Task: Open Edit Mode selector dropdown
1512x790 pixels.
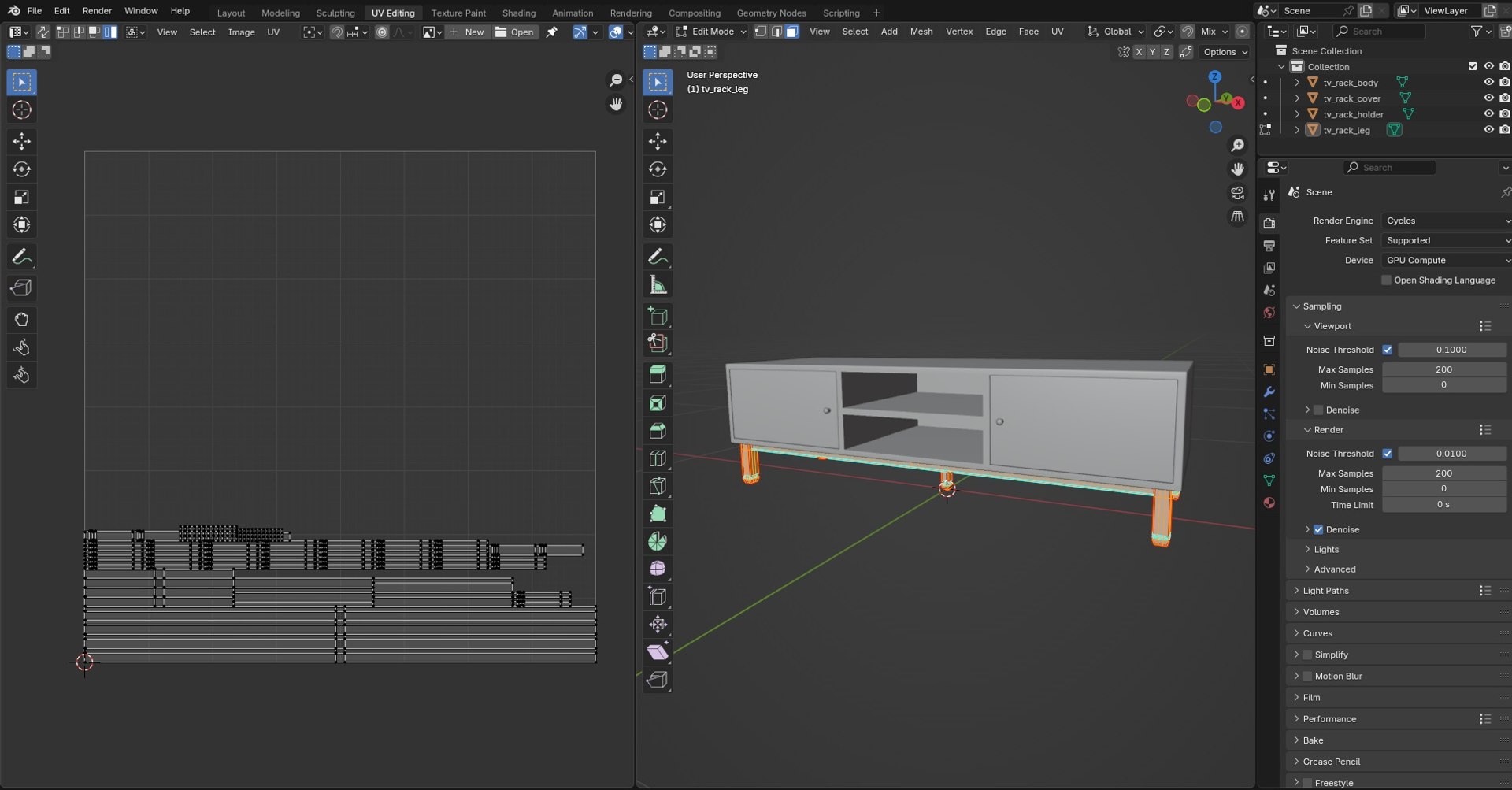Action: 711,32
